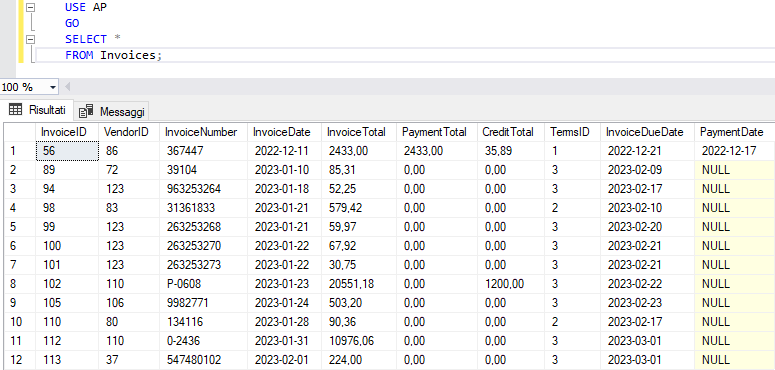Select row header number 8

[x=20, y=284]
